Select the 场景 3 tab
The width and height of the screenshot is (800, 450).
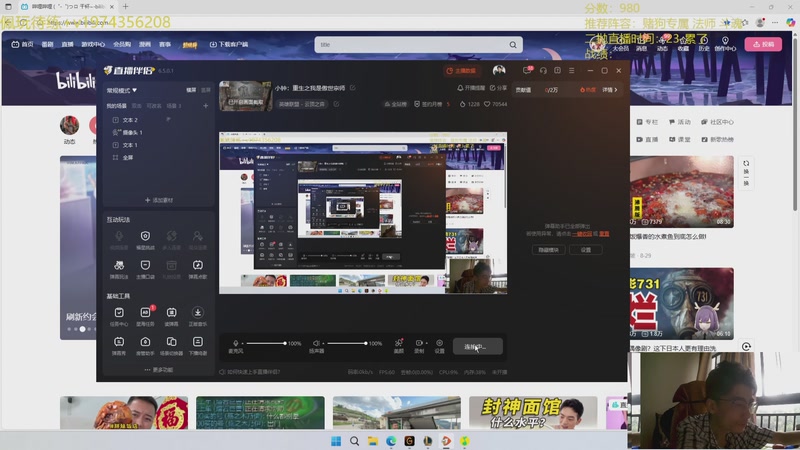point(174,106)
